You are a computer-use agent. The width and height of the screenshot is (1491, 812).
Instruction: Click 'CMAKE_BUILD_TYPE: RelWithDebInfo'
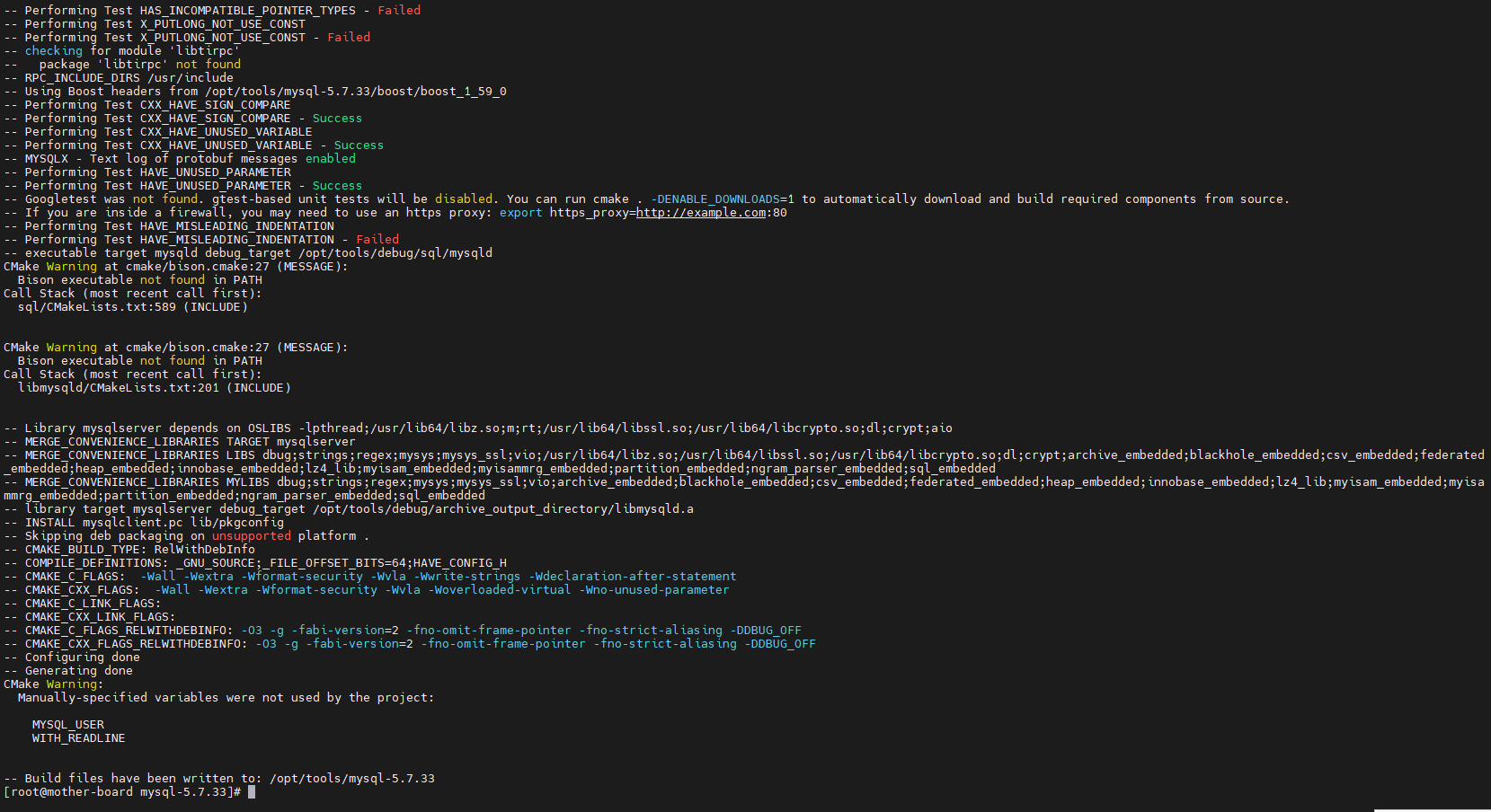pos(140,550)
